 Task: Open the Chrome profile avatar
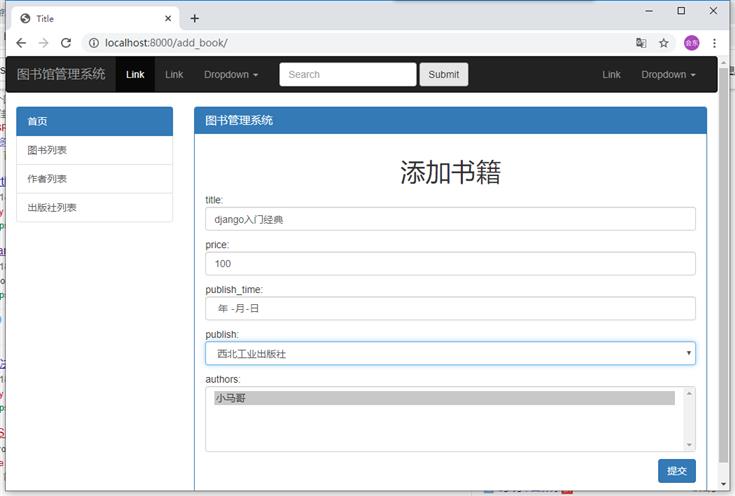coord(691,43)
